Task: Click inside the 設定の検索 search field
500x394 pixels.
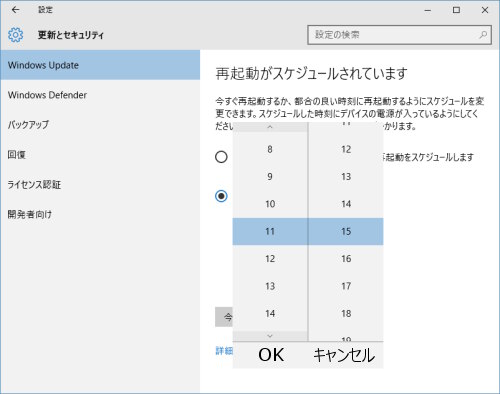Action: pyautogui.click(x=399, y=35)
